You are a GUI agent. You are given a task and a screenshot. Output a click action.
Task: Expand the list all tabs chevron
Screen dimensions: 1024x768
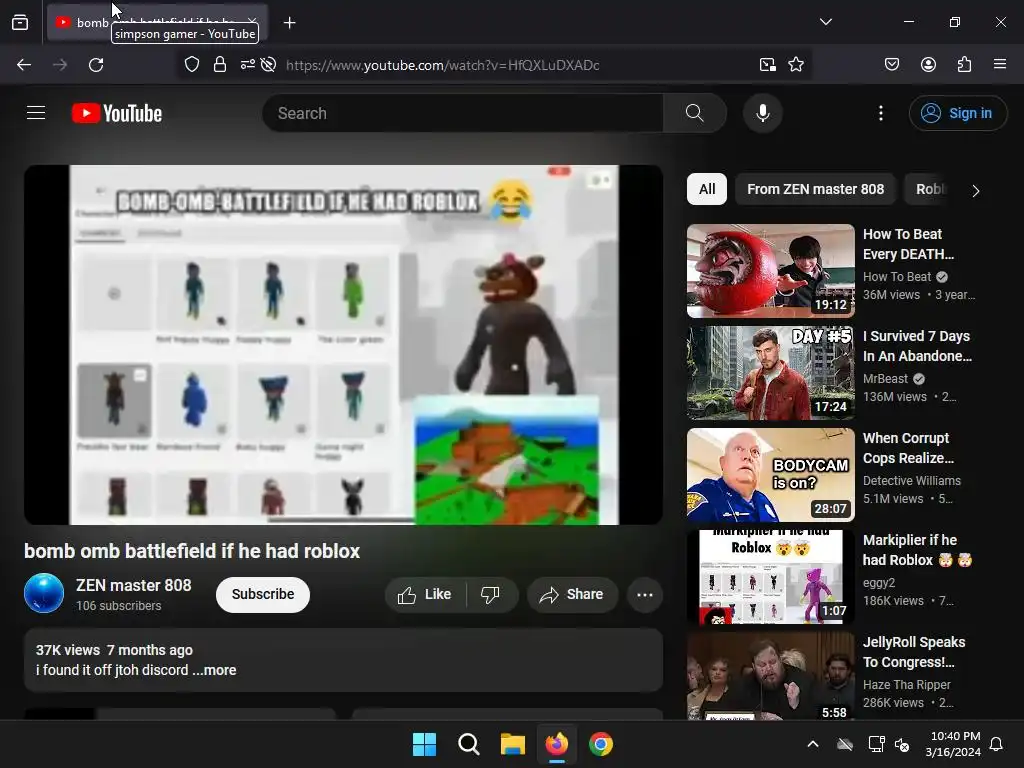[x=825, y=22]
